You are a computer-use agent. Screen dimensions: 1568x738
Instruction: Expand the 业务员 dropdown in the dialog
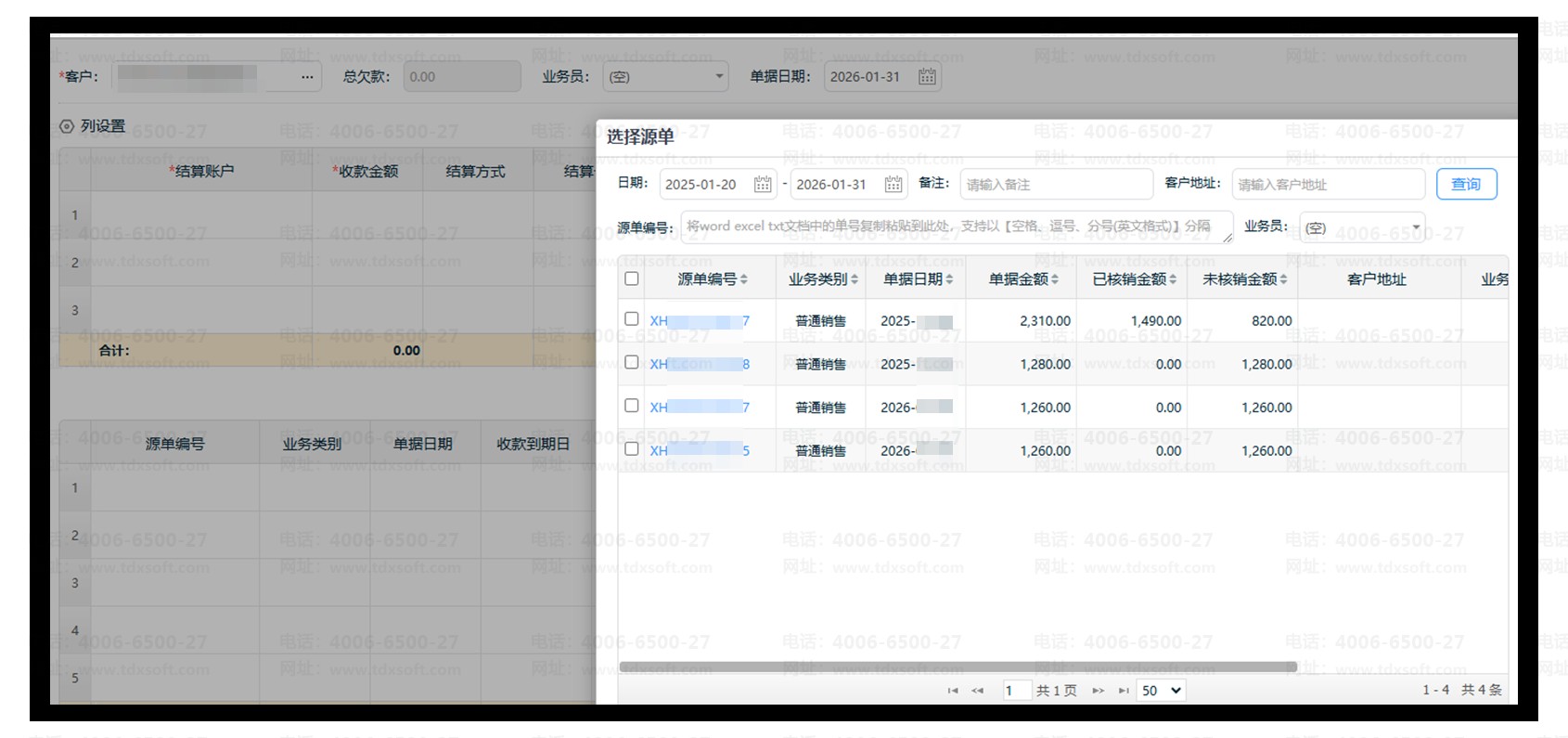1361,227
